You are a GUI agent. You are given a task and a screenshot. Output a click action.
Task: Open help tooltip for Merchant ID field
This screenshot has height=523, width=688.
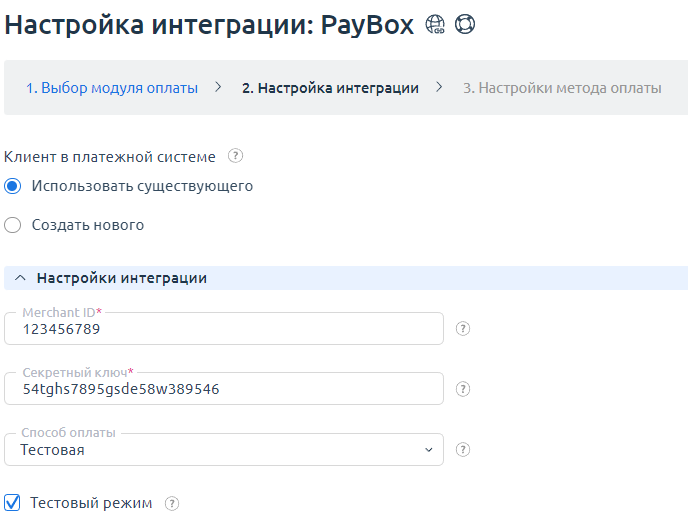point(463,329)
